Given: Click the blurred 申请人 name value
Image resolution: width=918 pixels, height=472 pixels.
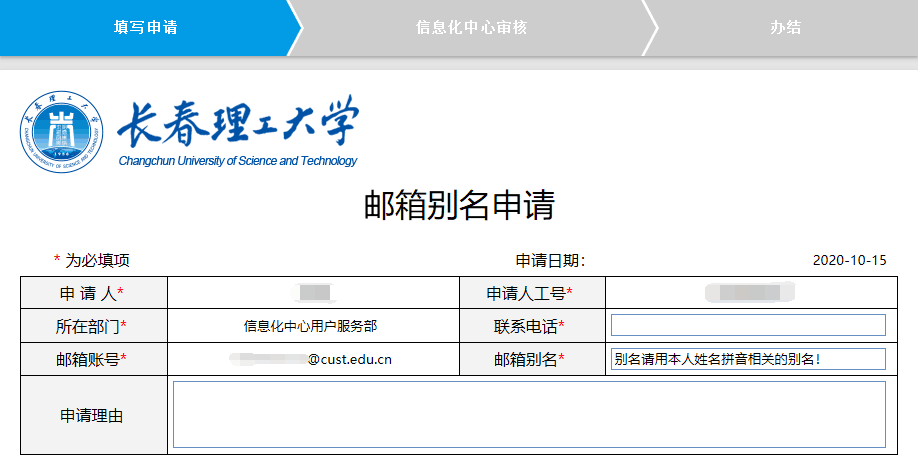Looking at the screenshot, I should pos(314,293).
